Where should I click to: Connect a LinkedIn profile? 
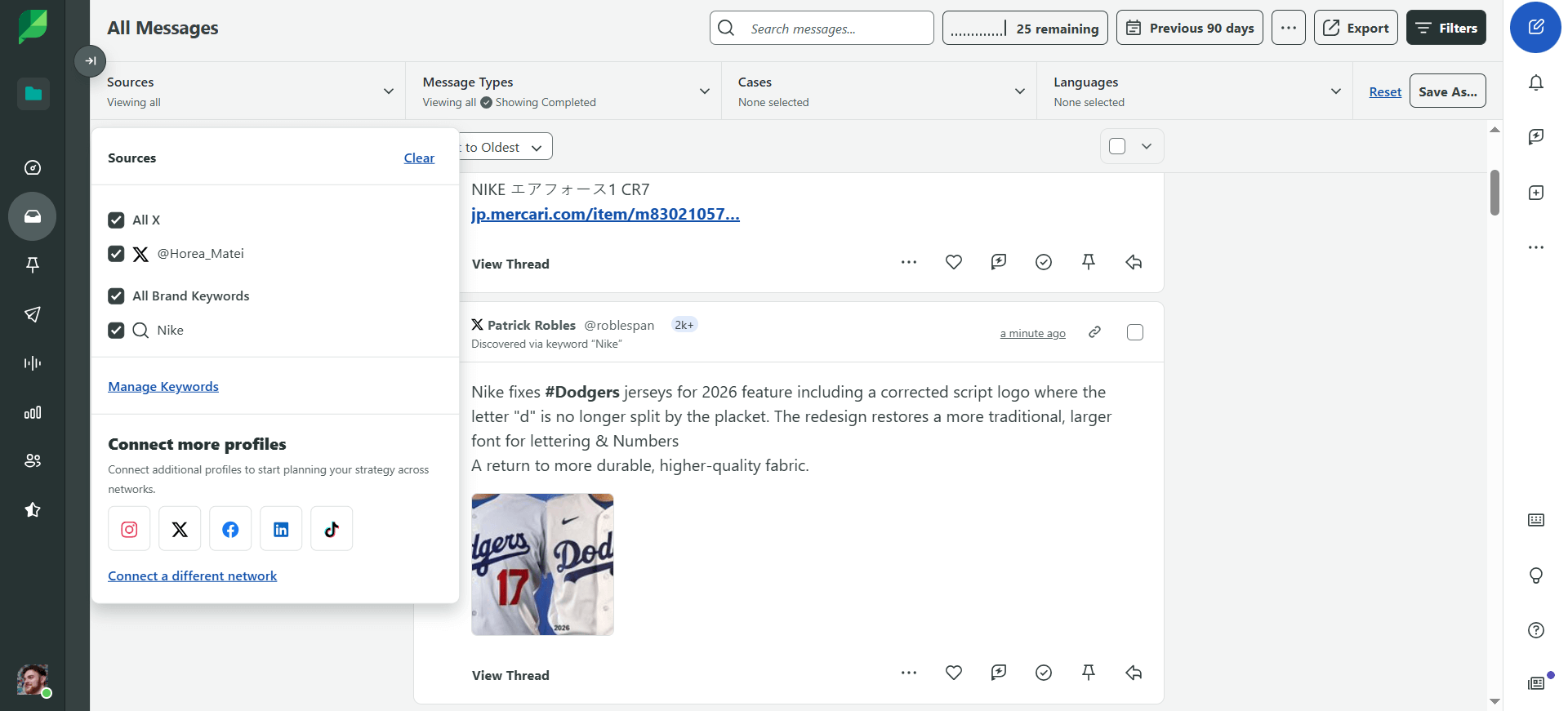281,529
